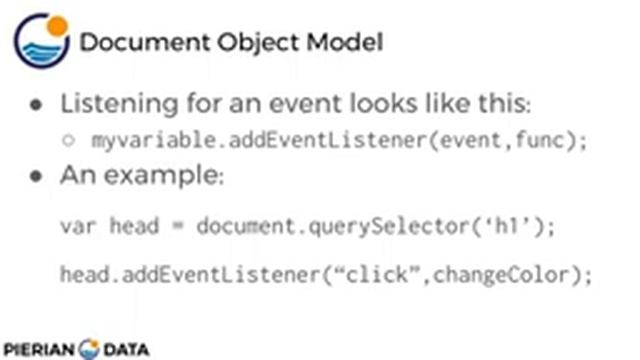Click the circular wave logo beside the title
The height and width of the screenshot is (360, 640).
point(42,40)
